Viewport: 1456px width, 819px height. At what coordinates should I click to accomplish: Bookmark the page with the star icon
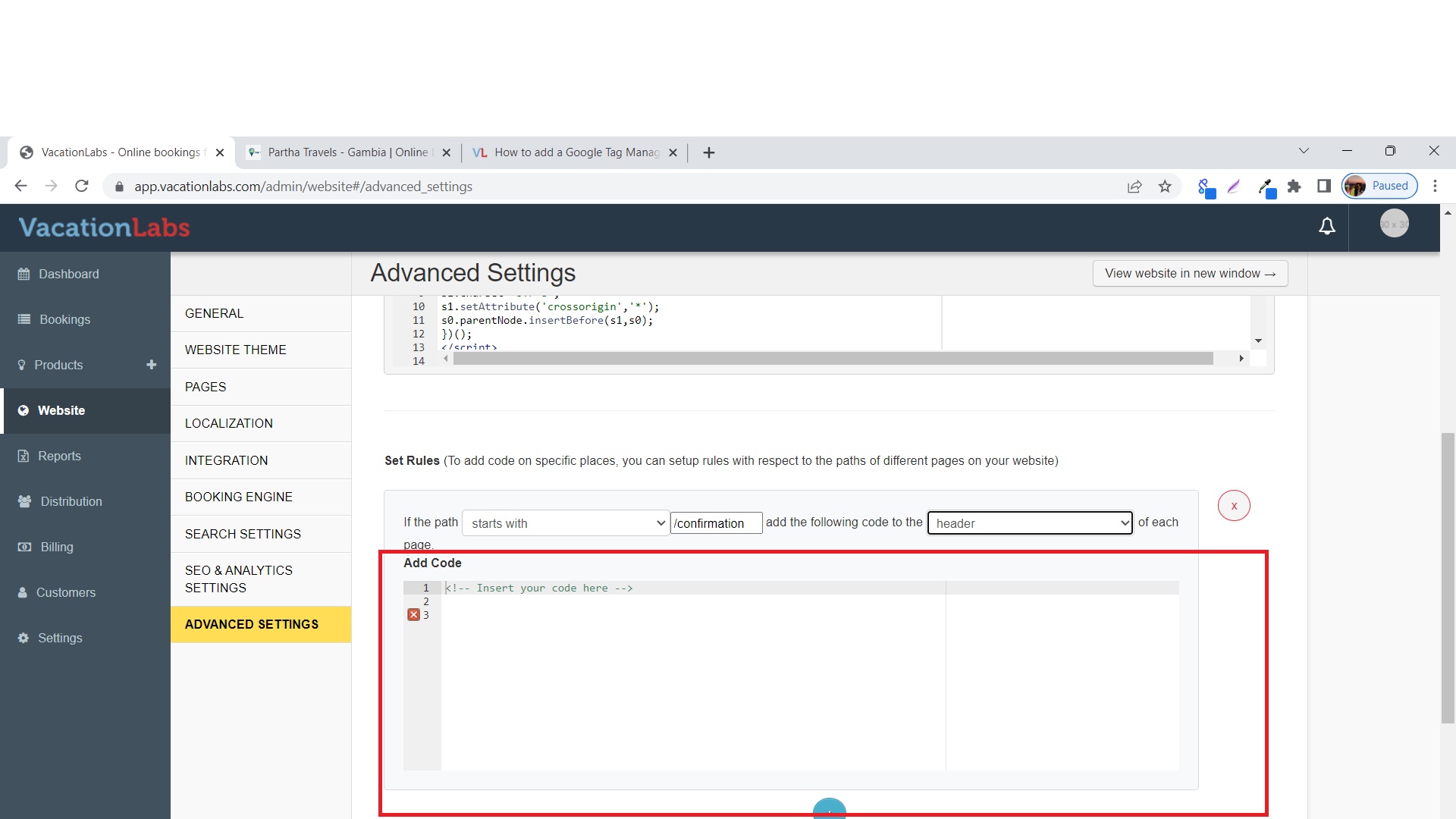click(1165, 187)
